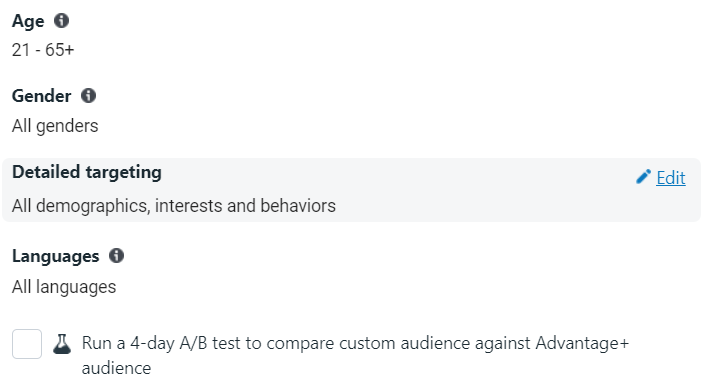707x391 pixels.
Task: Open the Edit link for Detailed targeting
Action: pos(670,178)
